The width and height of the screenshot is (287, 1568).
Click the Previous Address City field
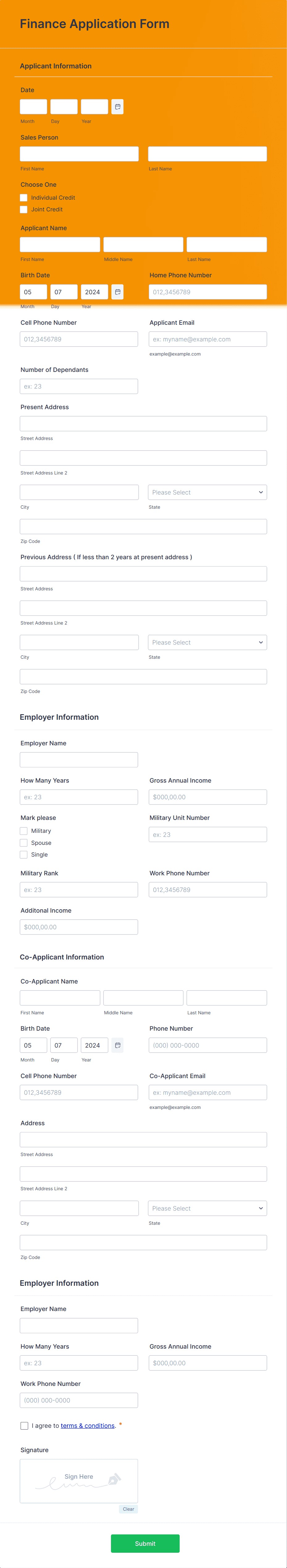coord(79,642)
